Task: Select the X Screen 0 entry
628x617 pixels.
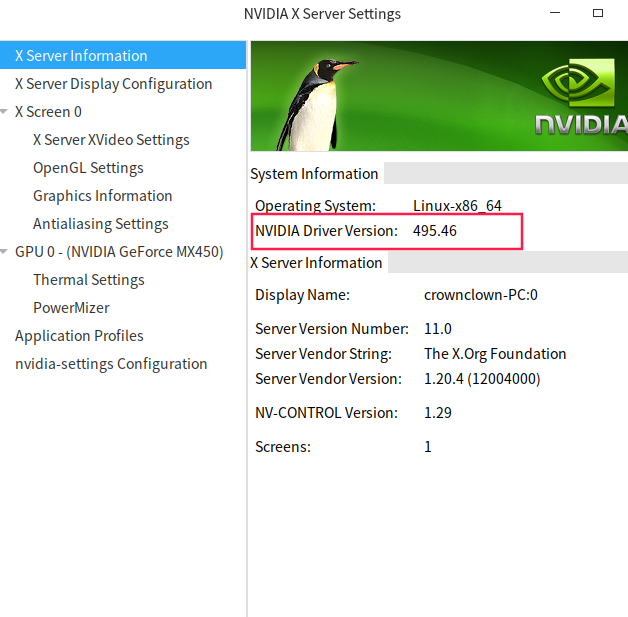Action: point(48,112)
